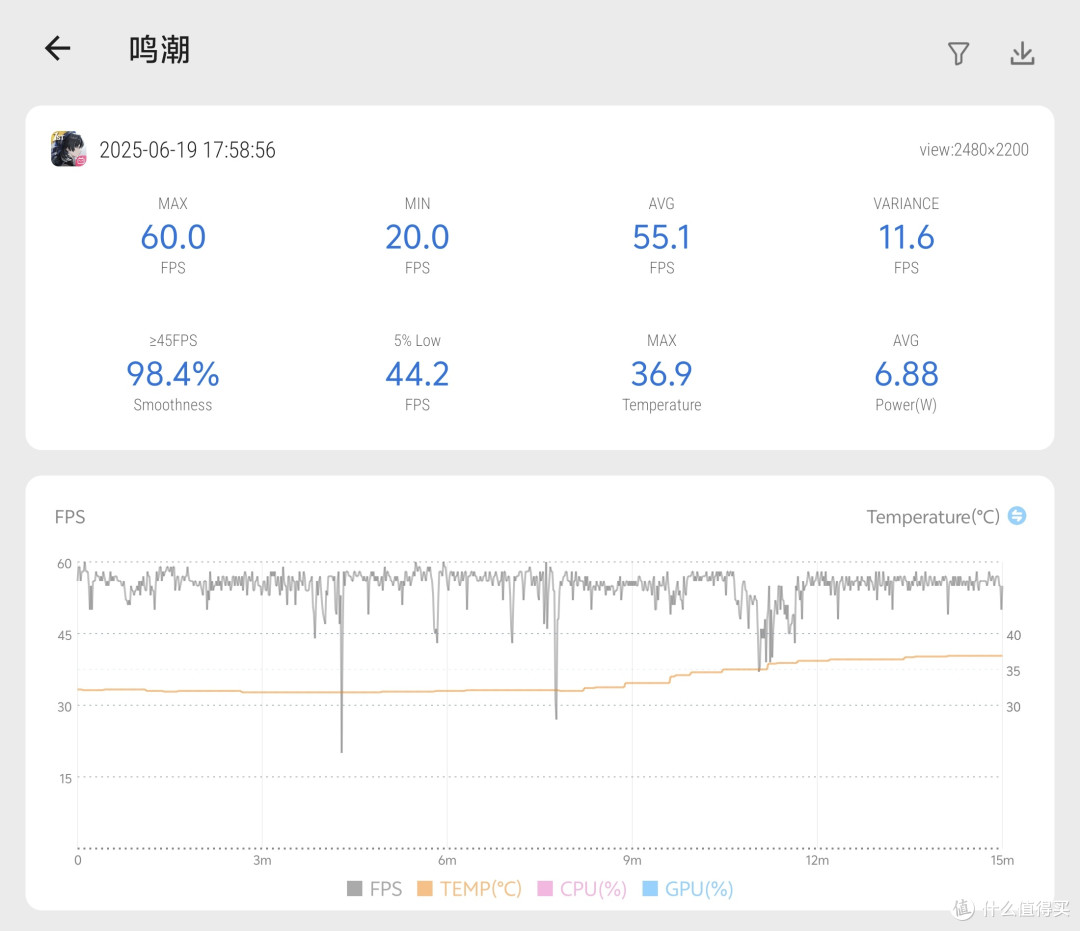
Task: Click the MAX FPS value 60.0
Action: (x=173, y=237)
